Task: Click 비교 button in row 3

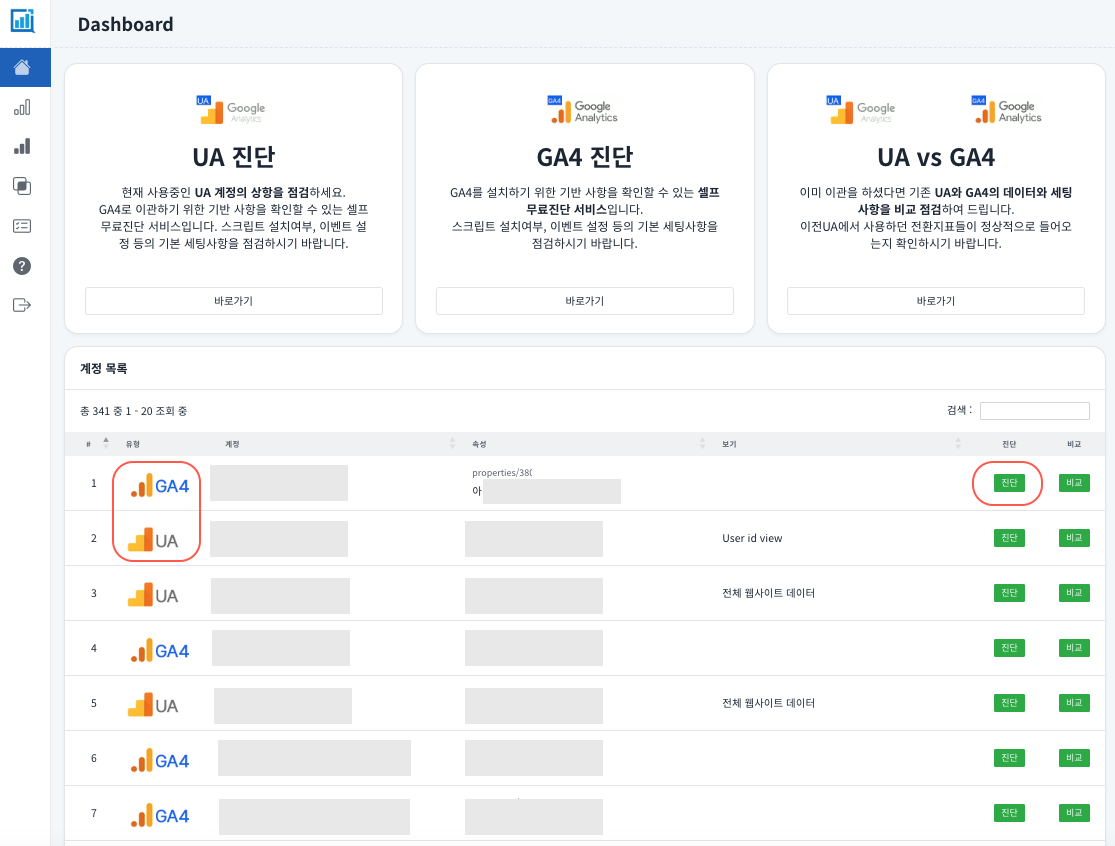Action: pos(1074,593)
